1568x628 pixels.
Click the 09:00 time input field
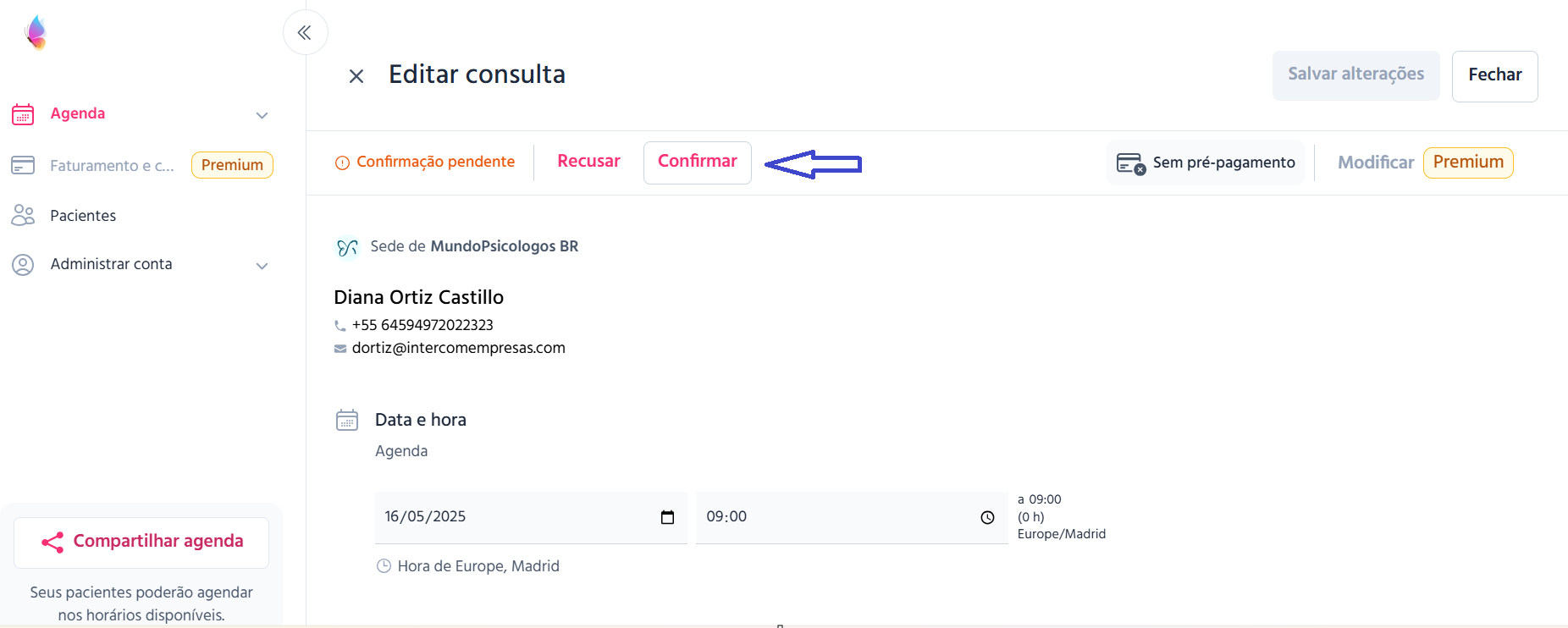[x=852, y=517]
